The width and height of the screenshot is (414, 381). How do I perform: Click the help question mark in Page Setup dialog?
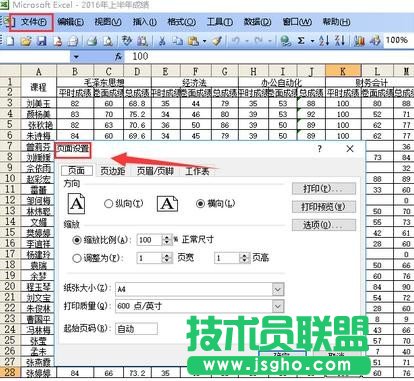tap(320, 149)
